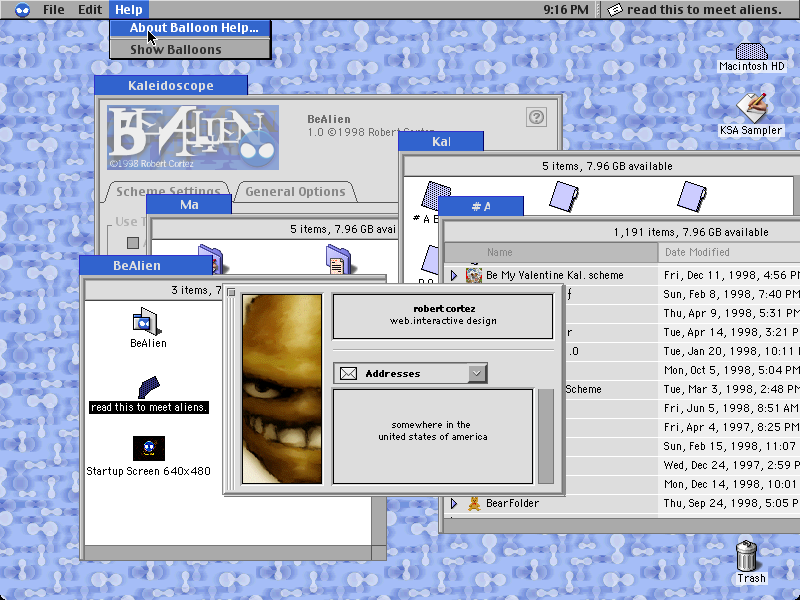This screenshot has height=600, width=800.
Task: Click the Help menu title
Action: click(129, 10)
